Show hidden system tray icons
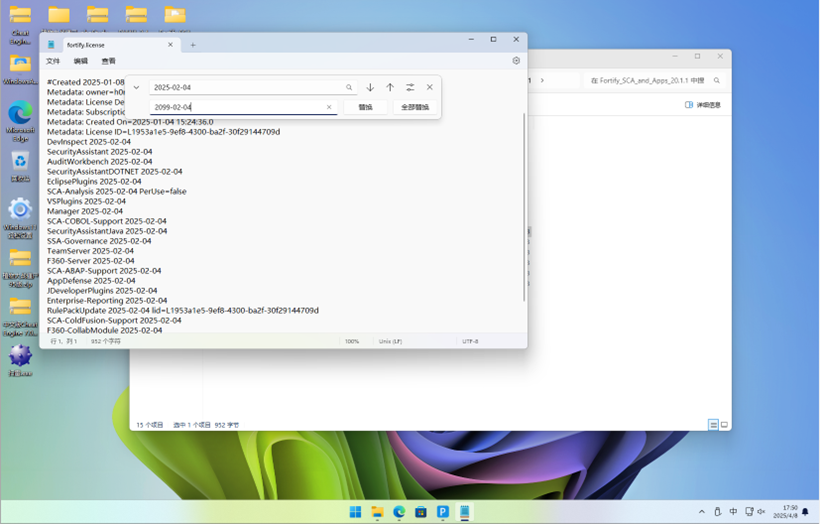This screenshot has height=524, width=820. [702, 511]
